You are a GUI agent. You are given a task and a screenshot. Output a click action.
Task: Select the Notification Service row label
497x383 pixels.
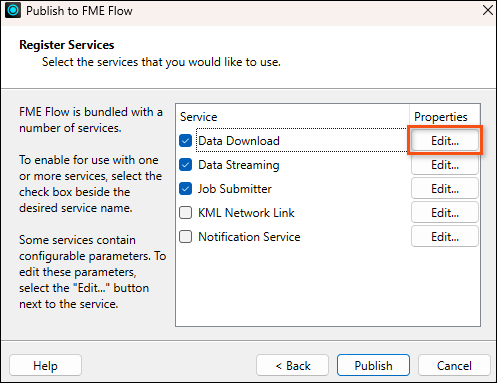pos(249,237)
